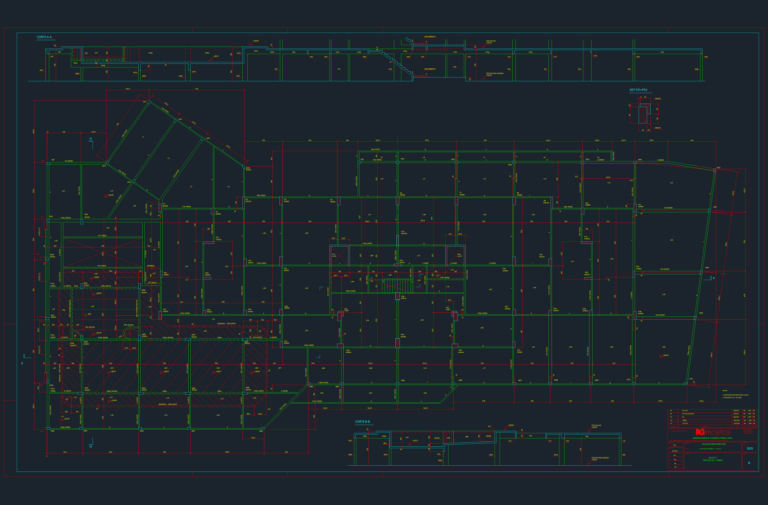Select the cyan sheet number in the title block
Screen dimensions: 768x505
(749, 462)
